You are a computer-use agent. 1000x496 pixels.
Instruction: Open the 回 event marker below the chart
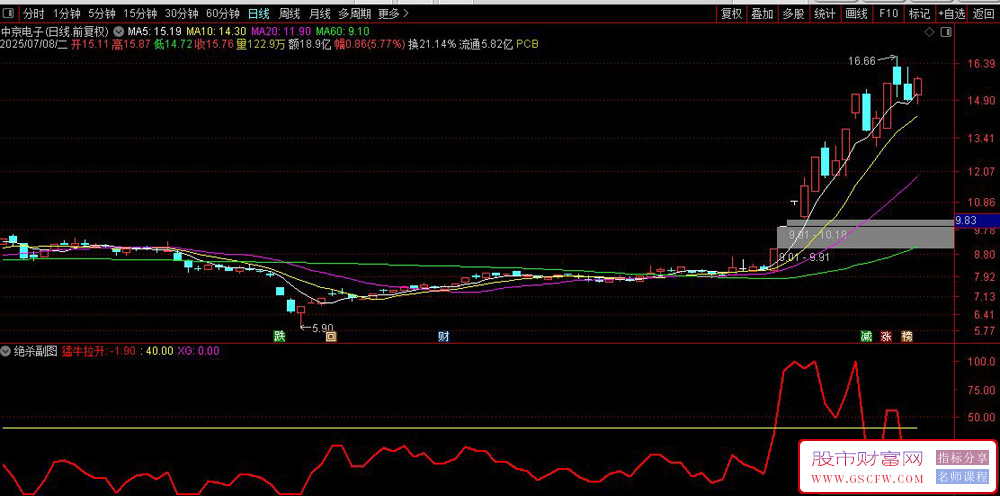coord(330,337)
